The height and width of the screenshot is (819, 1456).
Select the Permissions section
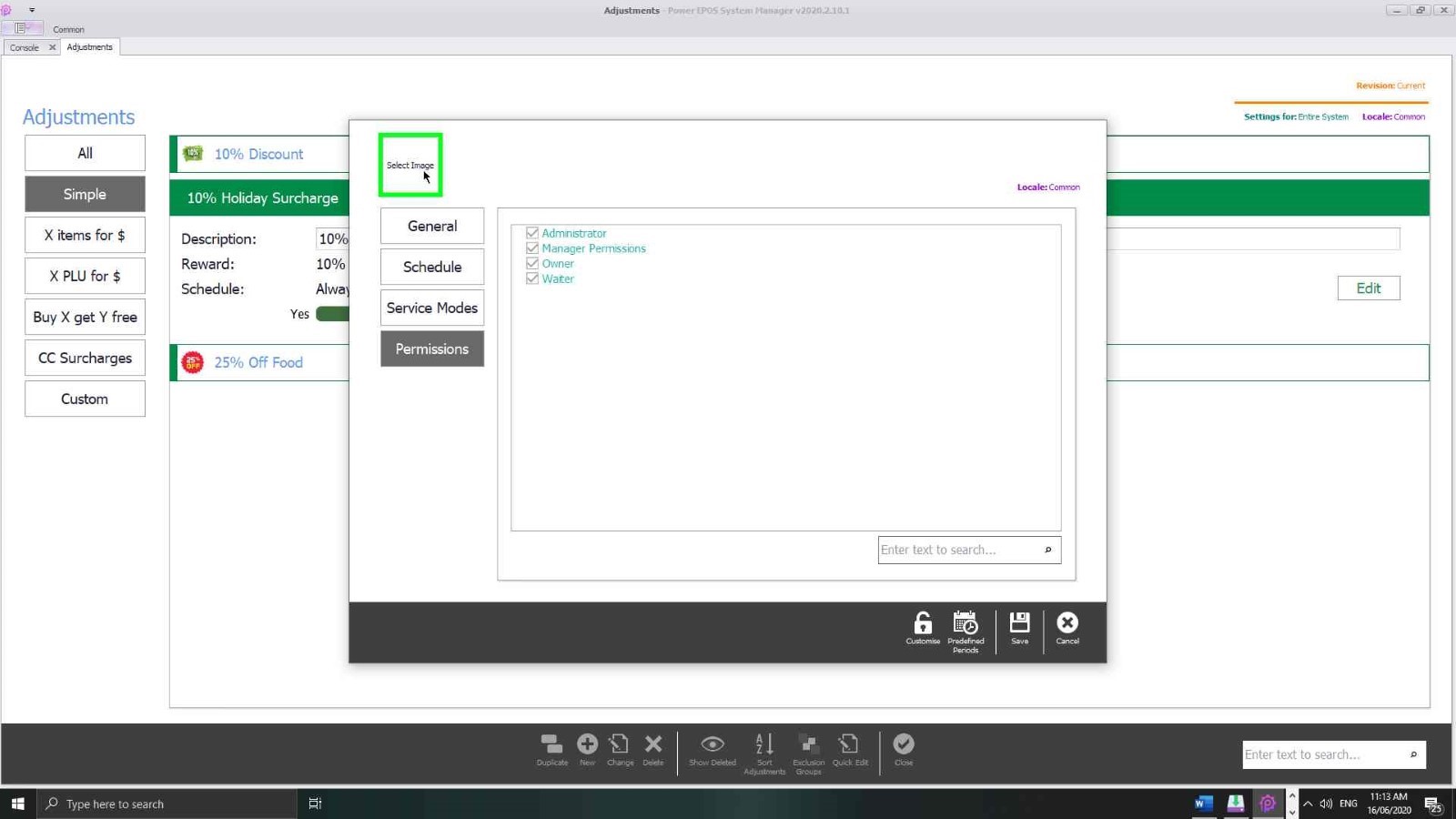pos(432,349)
